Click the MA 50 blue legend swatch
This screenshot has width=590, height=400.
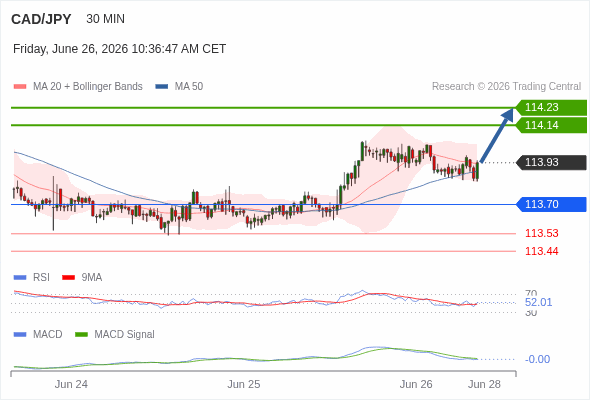click(x=161, y=87)
